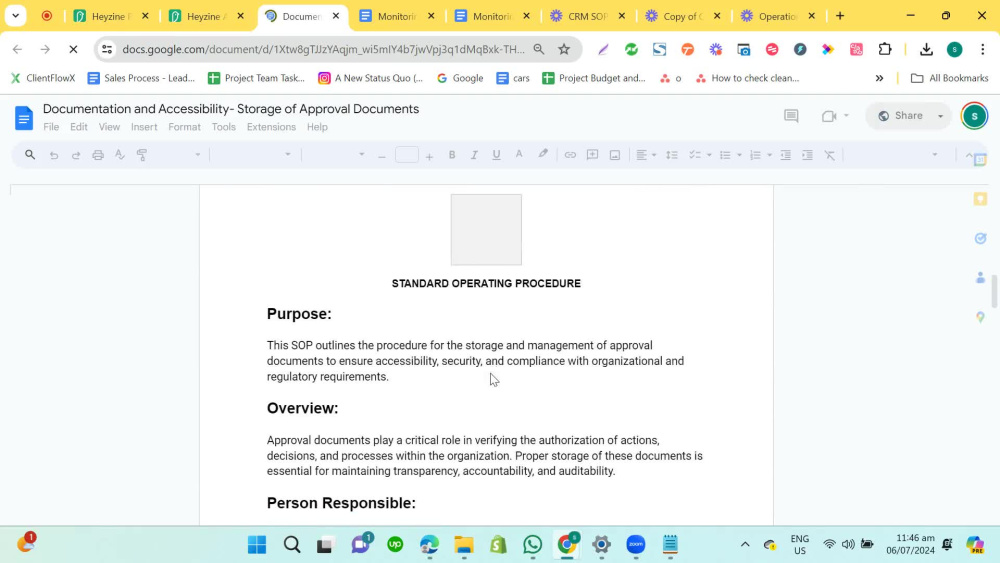1000x563 pixels.
Task: Open the Google Docs home icon
Action: click(x=24, y=118)
